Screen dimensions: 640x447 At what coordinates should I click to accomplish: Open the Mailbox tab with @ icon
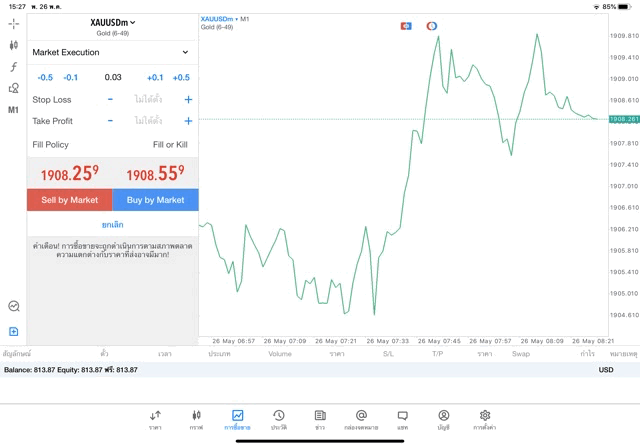pyautogui.click(x=361, y=420)
